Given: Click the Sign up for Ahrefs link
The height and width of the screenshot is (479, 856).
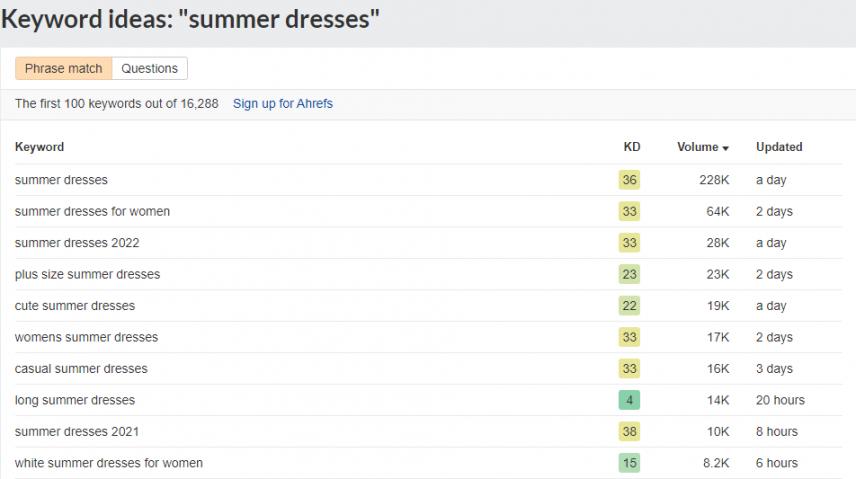Looking at the screenshot, I should pyautogui.click(x=282, y=104).
